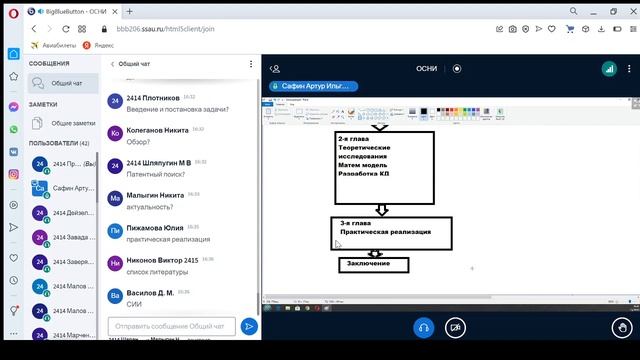Click the raise hand button
Screen dimensions: 640x360
tap(622, 328)
